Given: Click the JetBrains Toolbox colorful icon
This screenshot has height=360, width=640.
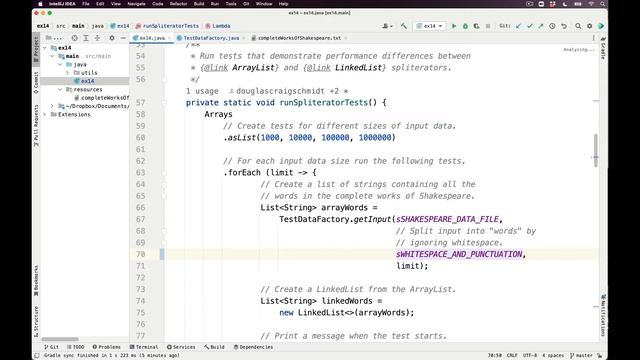Looking at the screenshot, I should point(601,26).
